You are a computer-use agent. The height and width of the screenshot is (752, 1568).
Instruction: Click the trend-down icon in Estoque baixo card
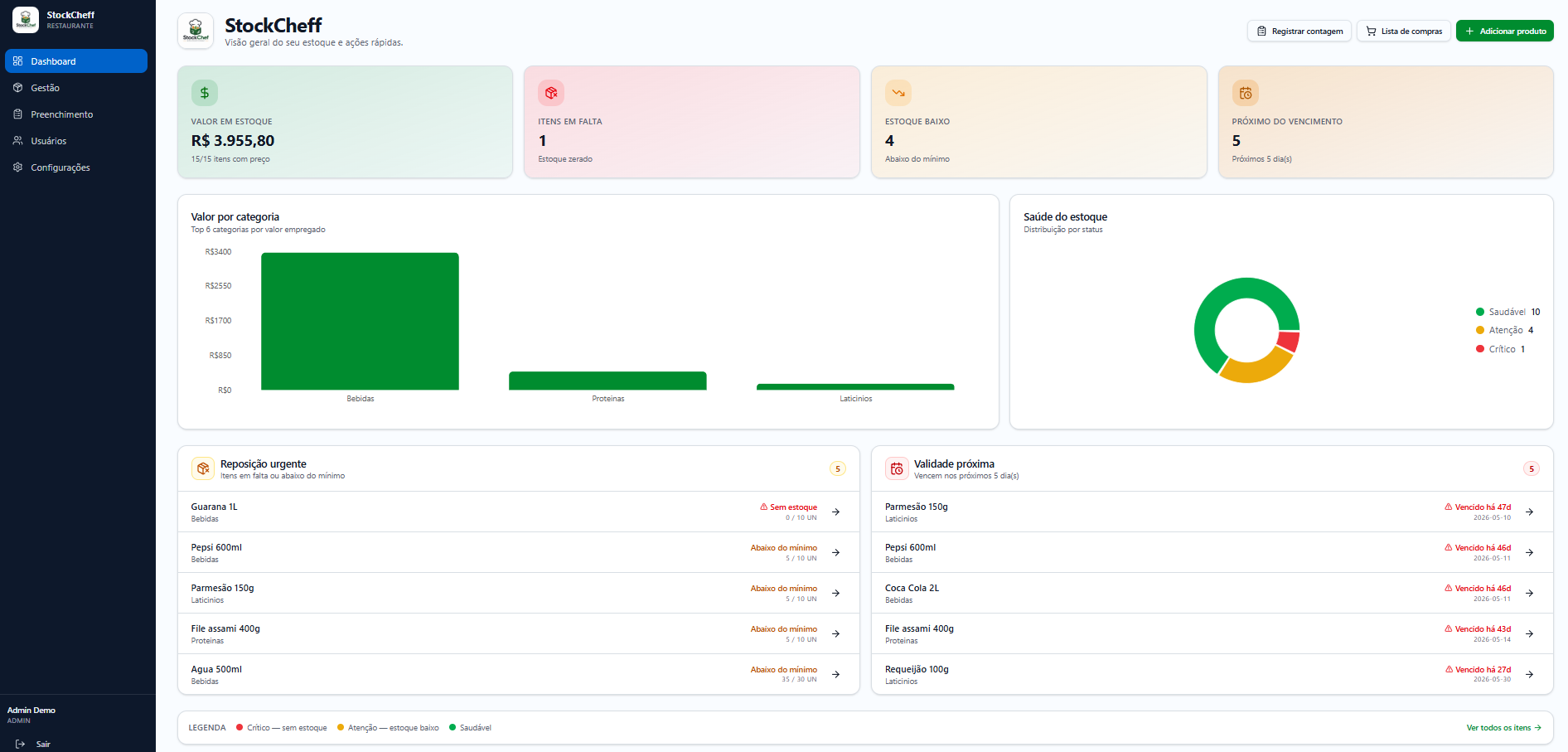898,93
